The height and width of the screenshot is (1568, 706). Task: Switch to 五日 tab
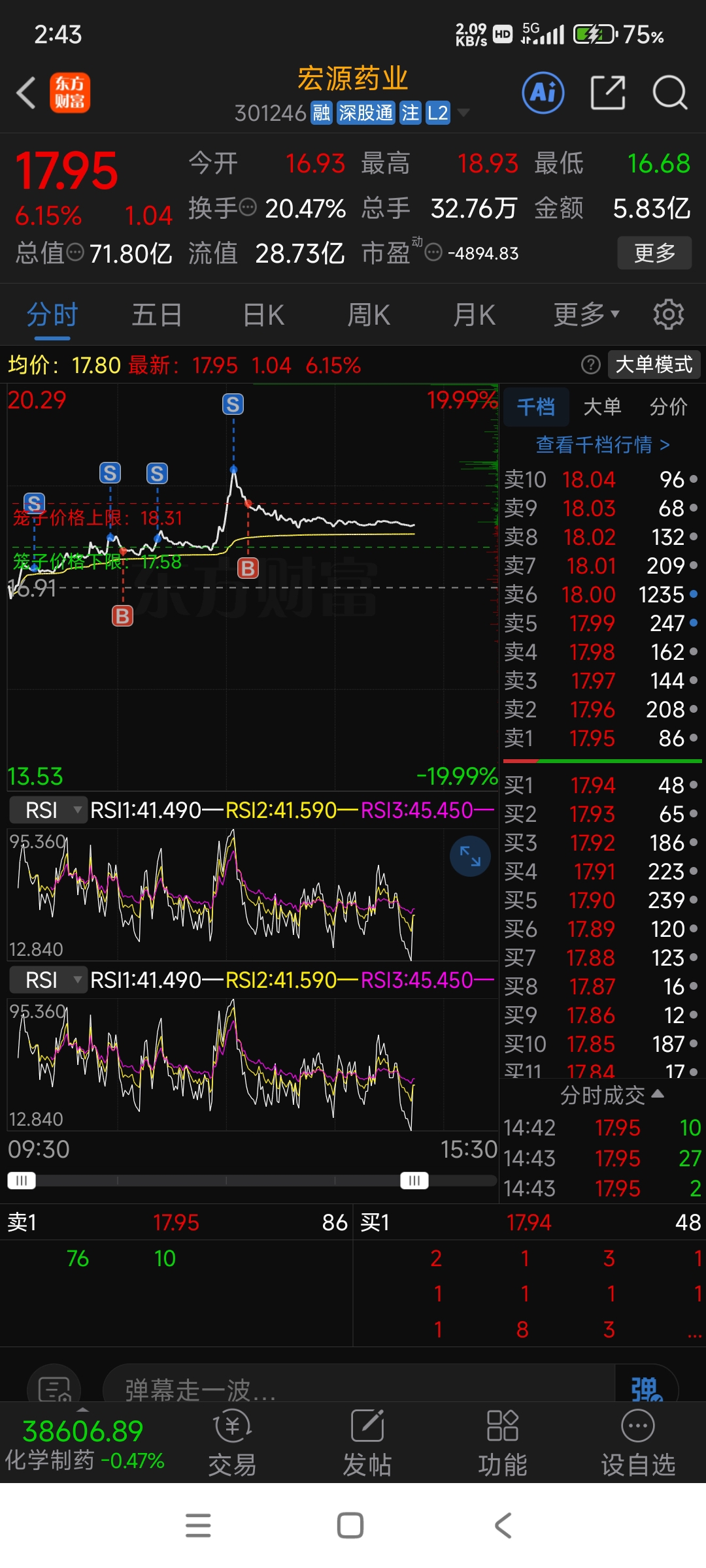coord(157,315)
